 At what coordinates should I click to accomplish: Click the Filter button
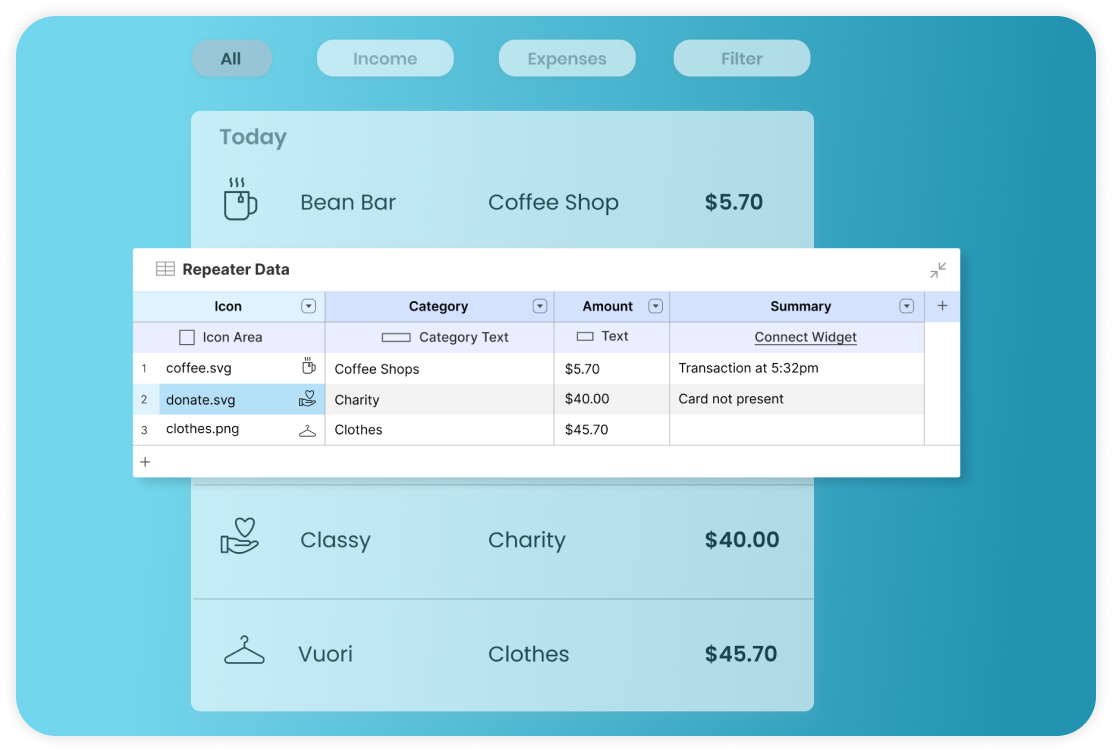742,58
